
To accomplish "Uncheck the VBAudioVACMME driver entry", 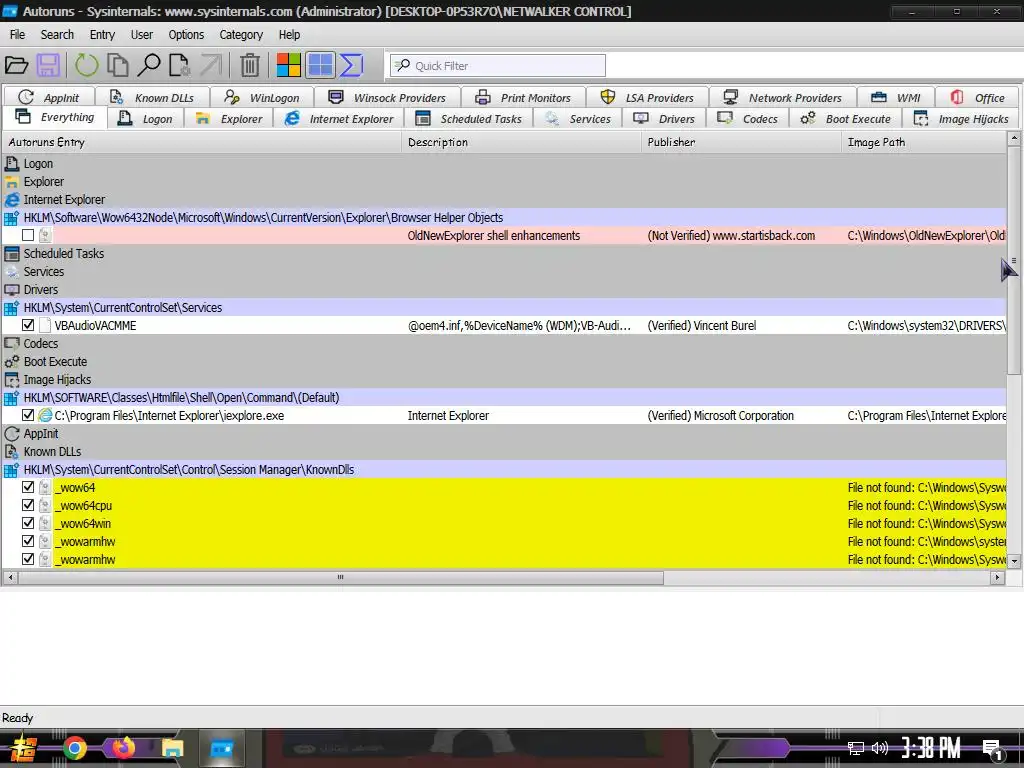I will (x=28, y=325).
